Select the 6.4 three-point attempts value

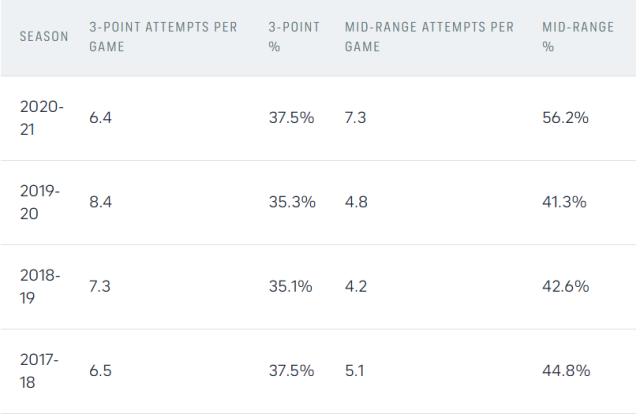(x=100, y=118)
